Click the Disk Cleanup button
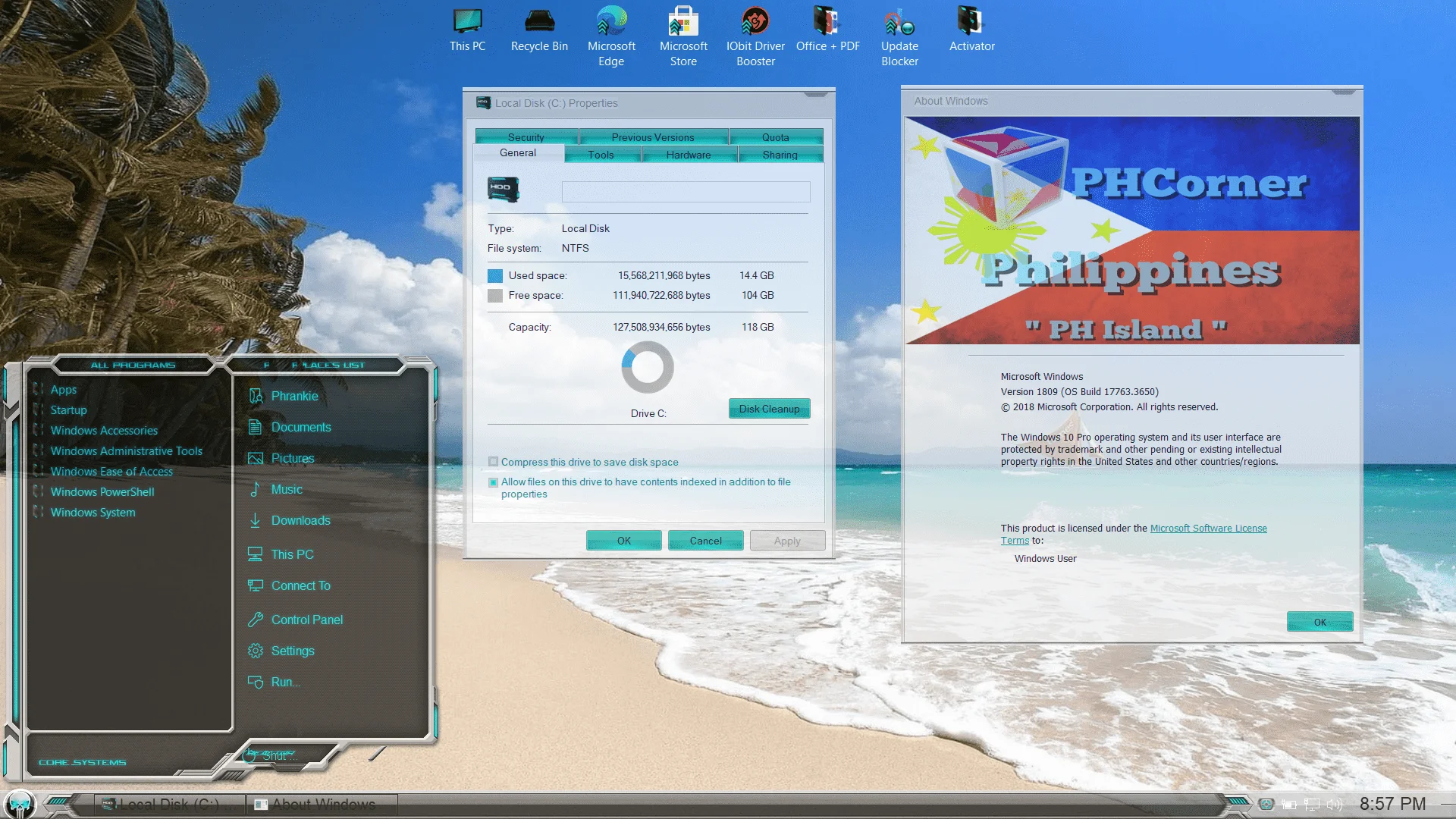The image size is (1456, 819). tap(769, 409)
